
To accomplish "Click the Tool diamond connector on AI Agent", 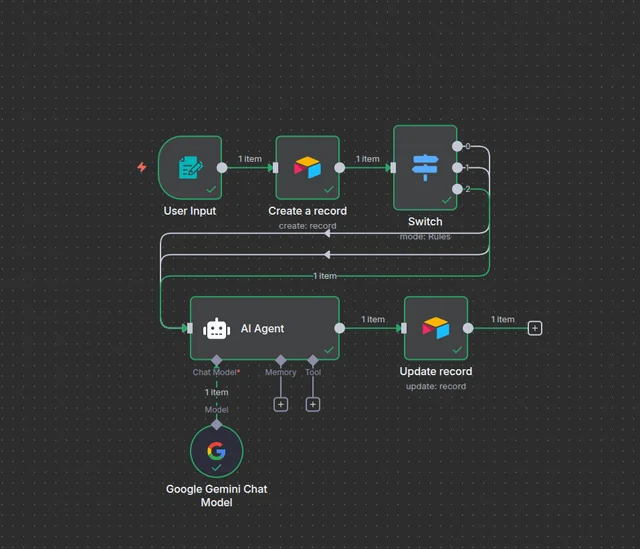I will tap(313, 360).
